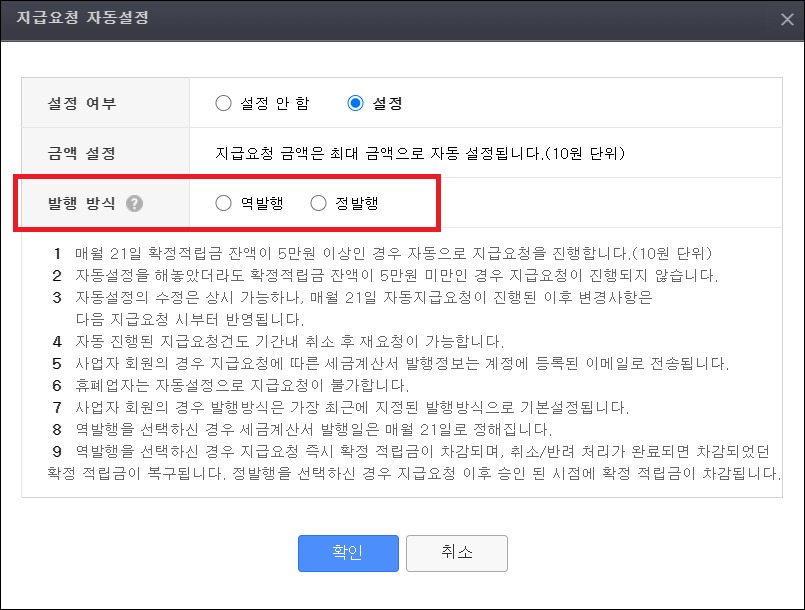Image resolution: width=805 pixels, height=610 pixels.
Task: Click the '발행 방식' row label
Action: [82, 203]
